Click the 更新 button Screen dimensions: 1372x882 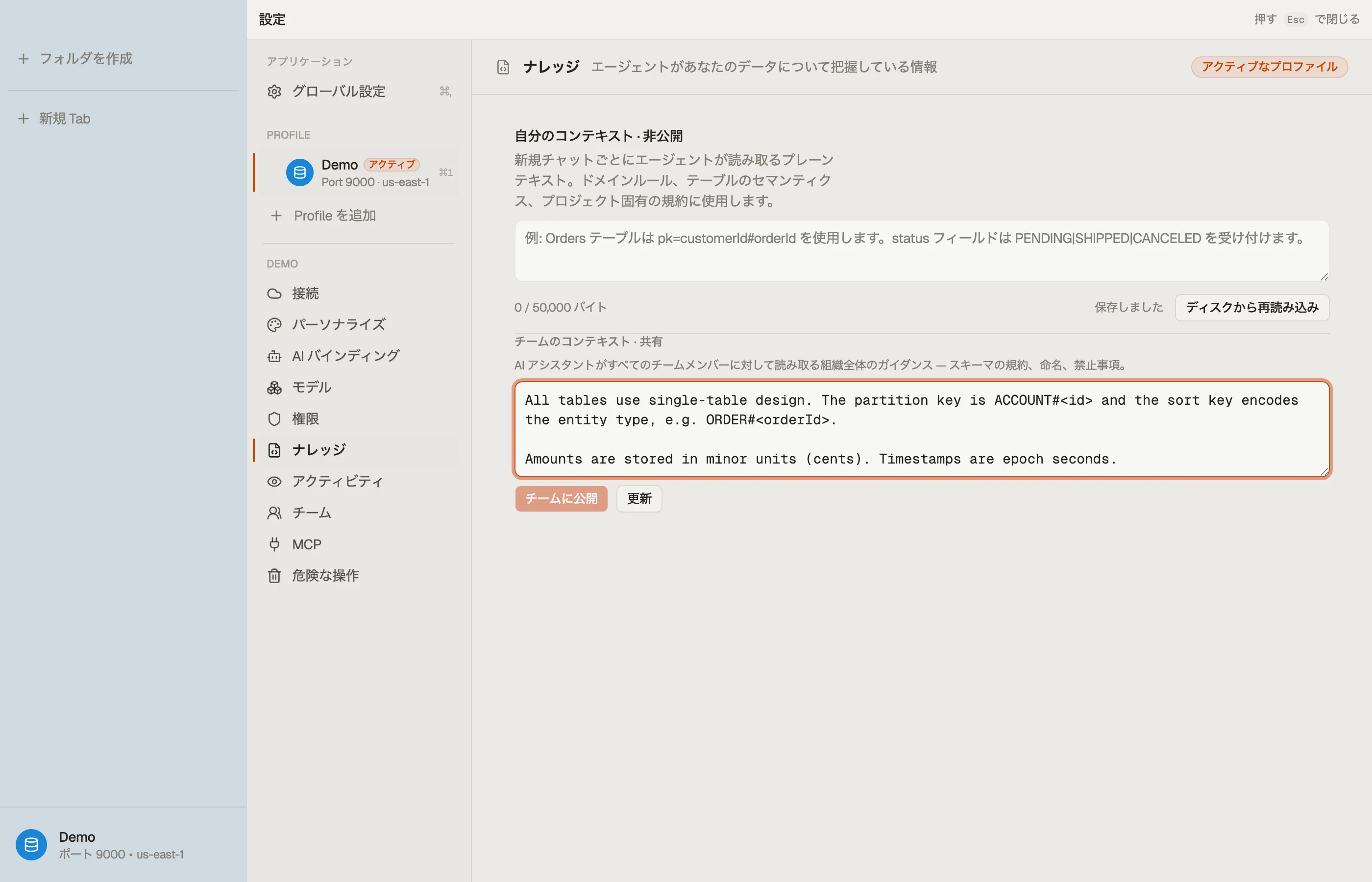pos(639,499)
